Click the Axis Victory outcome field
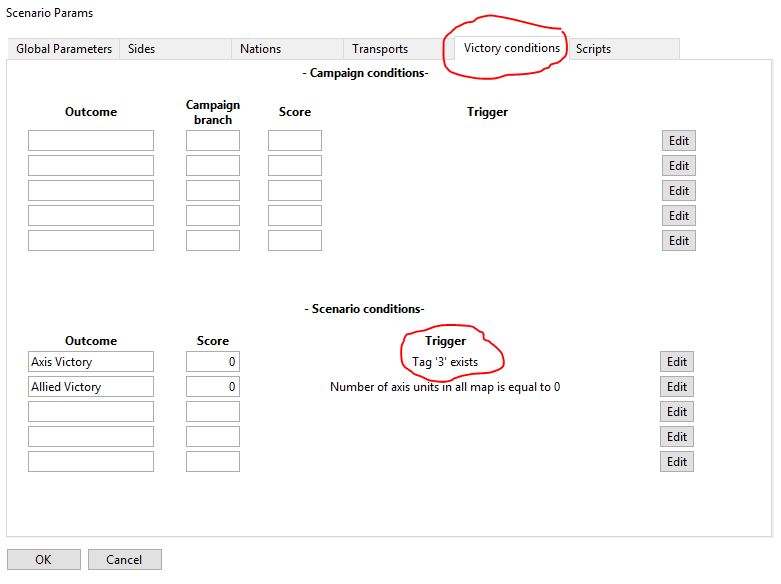 point(91,362)
